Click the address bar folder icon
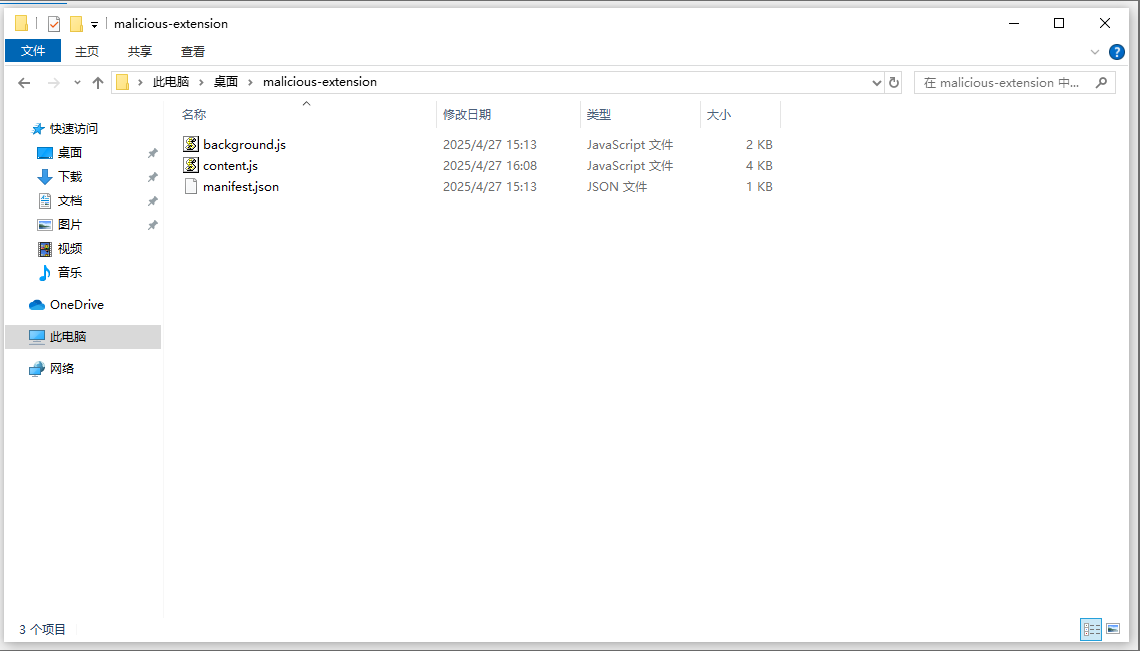 (123, 82)
